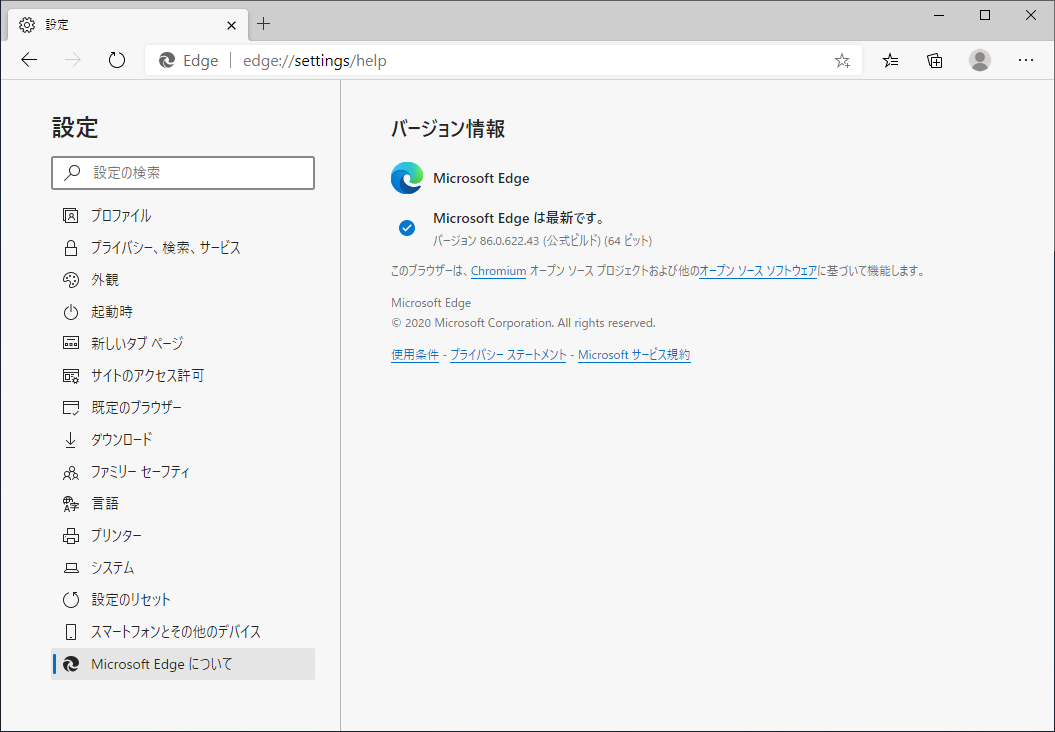1055x732 pixels.
Task: Open the プライバシー ステートメント link
Action: (508, 354)
